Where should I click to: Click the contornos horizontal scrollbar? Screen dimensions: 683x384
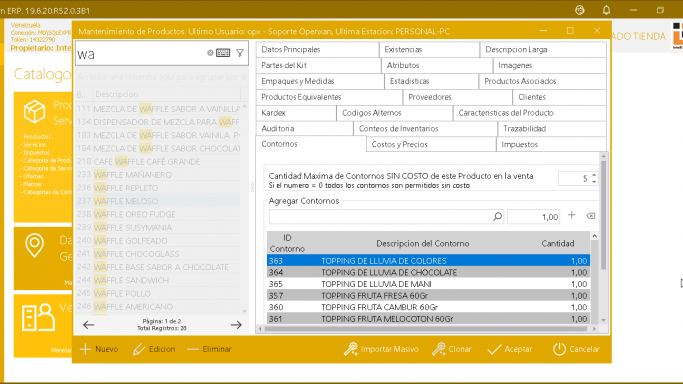tap(427, 329)
